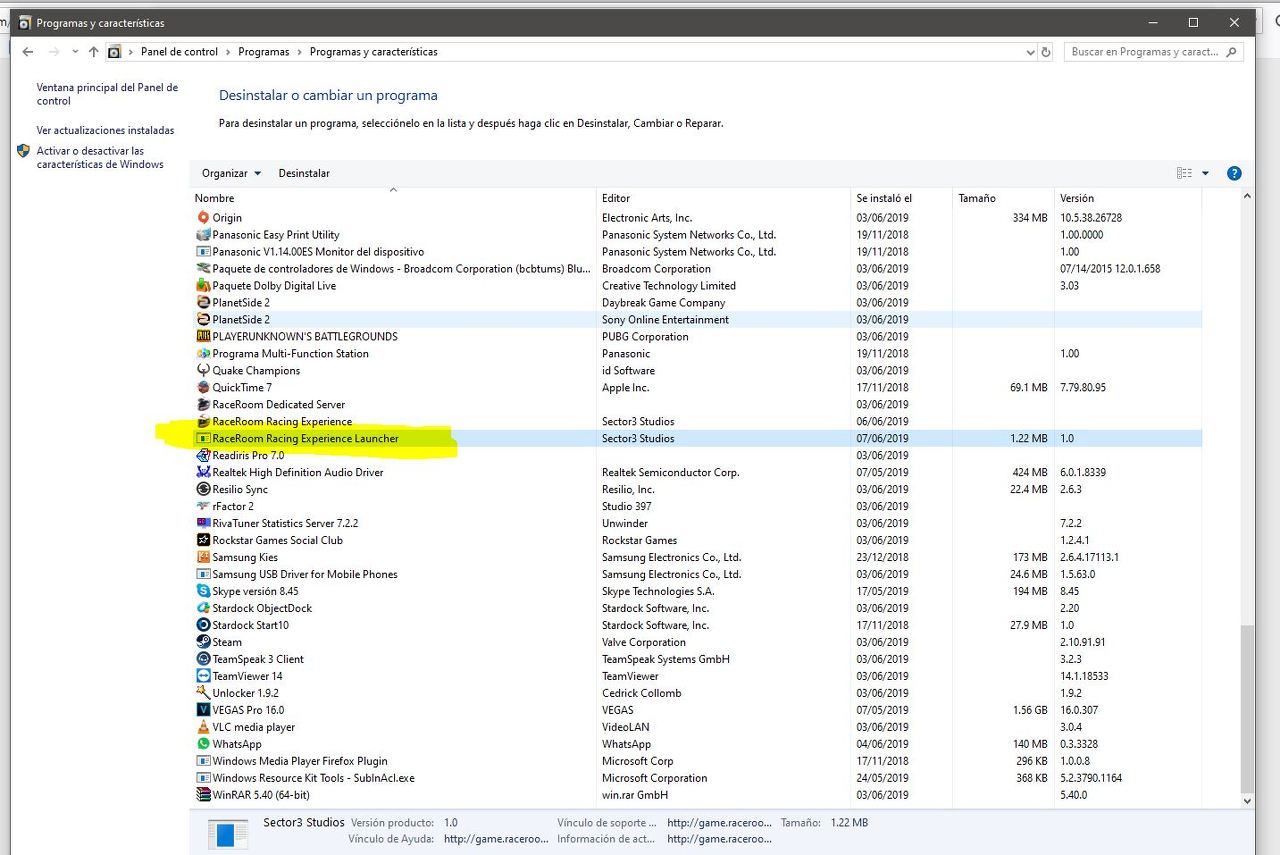Expand the view options dropdown arrow
Viewport: 1280px width, 855px height.
click(1205, 173)
